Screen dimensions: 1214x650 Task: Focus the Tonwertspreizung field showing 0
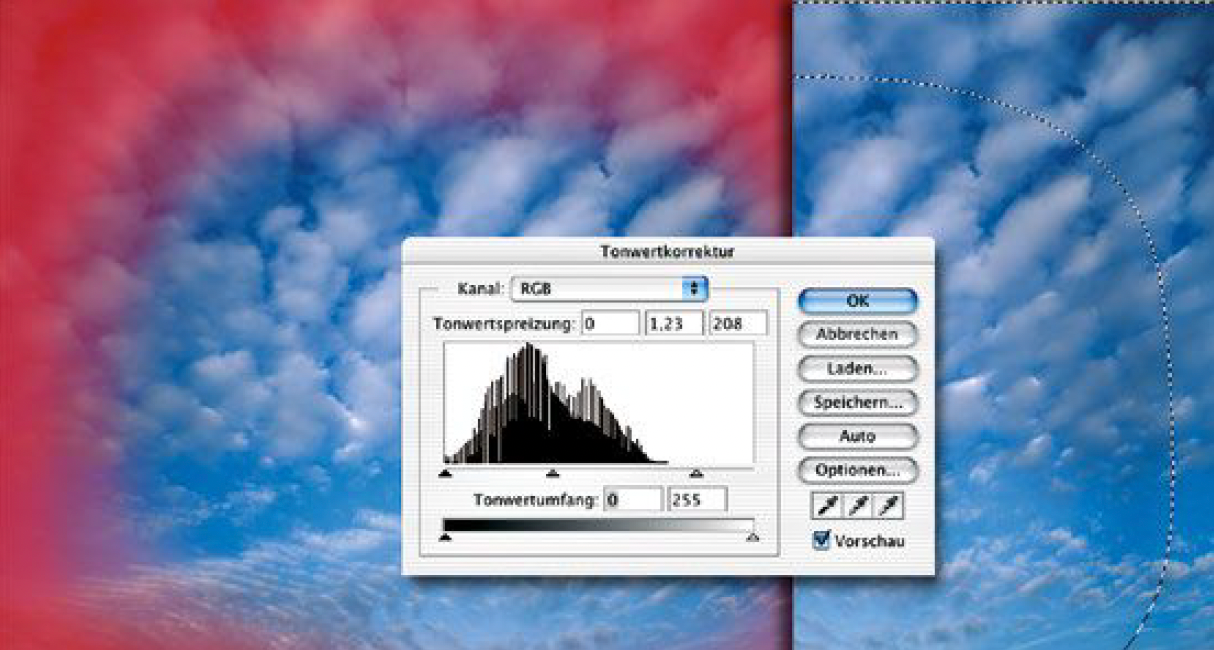coord(610,323)
